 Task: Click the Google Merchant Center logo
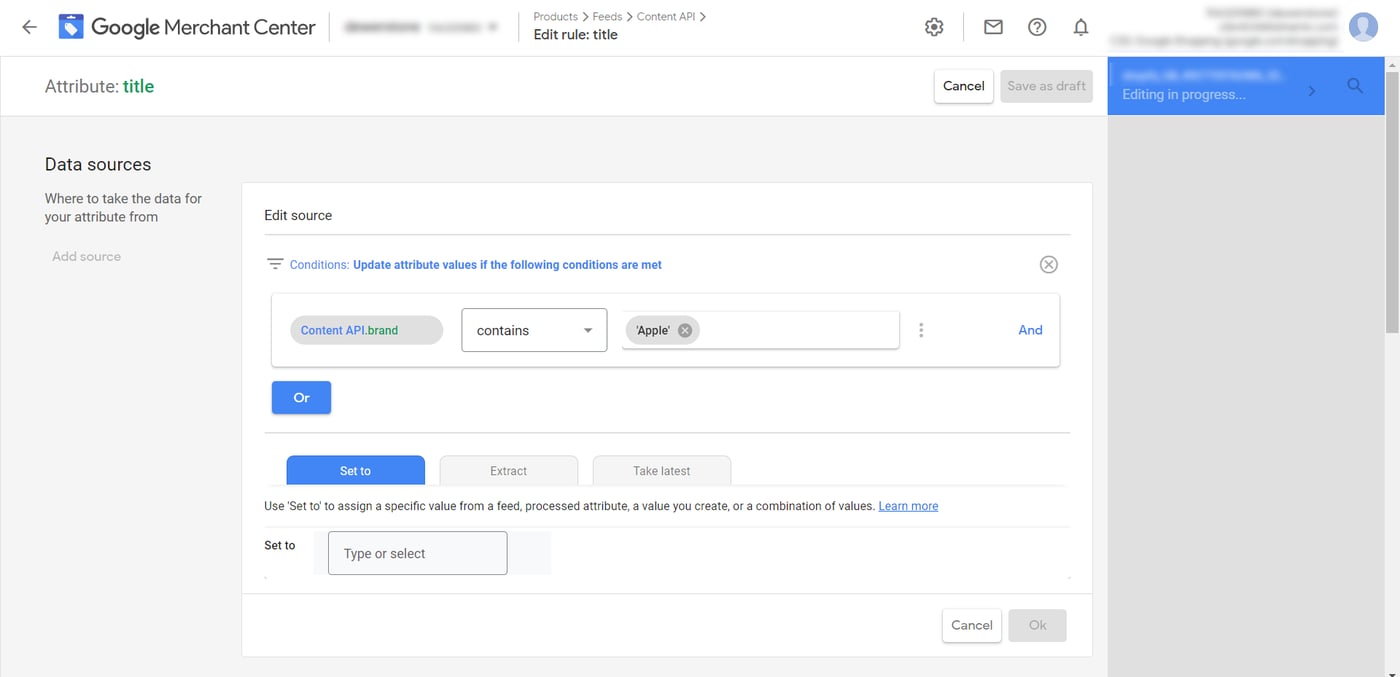186,27
